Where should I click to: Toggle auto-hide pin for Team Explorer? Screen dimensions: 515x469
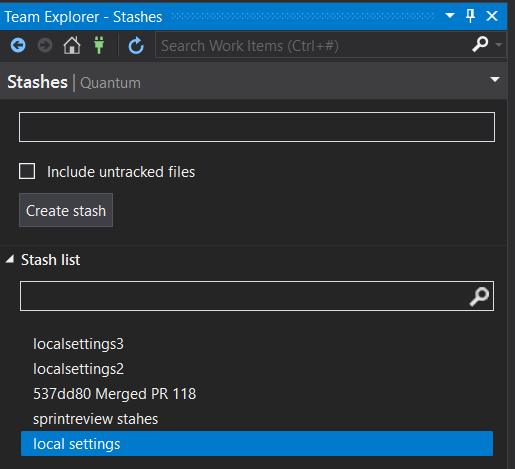(x=470, y=16)
